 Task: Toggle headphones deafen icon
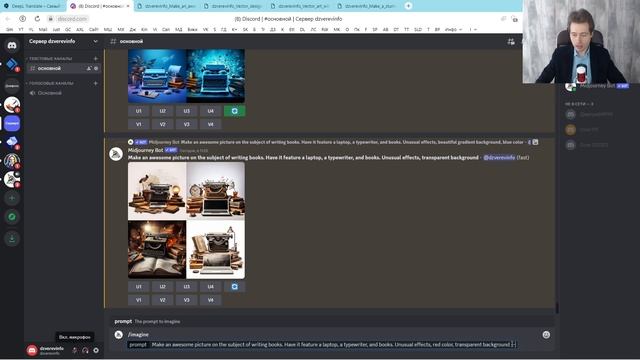pos(85,350)
